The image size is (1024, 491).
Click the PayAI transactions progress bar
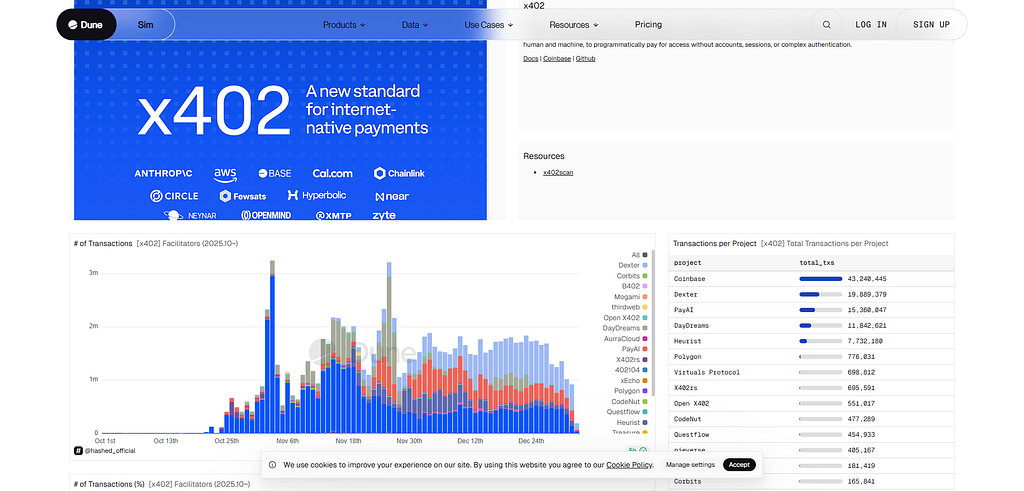(x=820, y=310)
